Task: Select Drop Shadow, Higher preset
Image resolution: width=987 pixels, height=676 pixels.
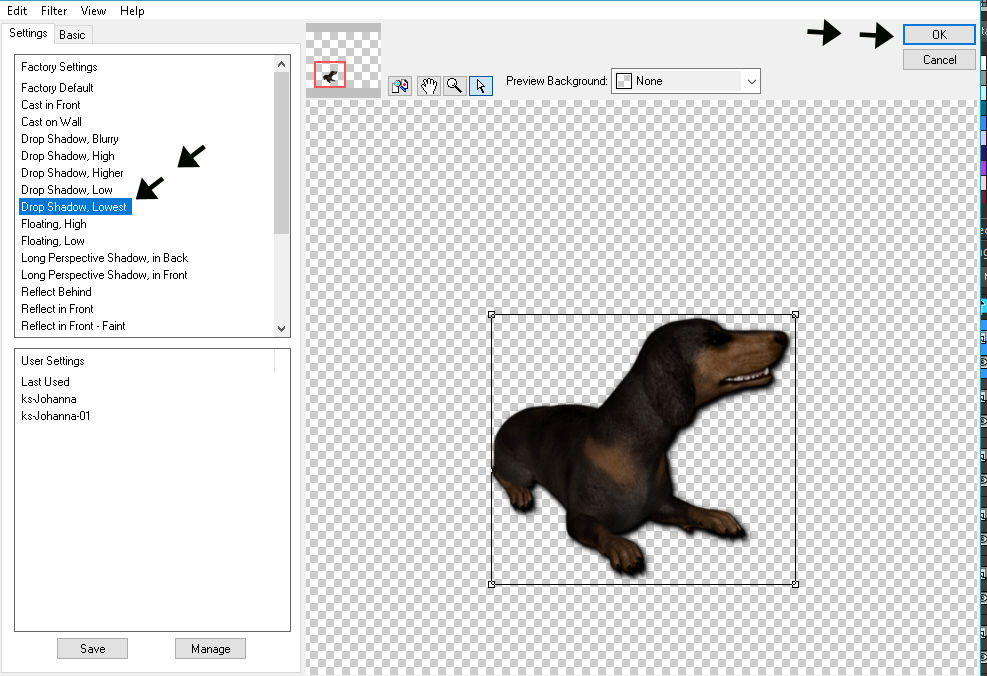Action: click(72, 173)
